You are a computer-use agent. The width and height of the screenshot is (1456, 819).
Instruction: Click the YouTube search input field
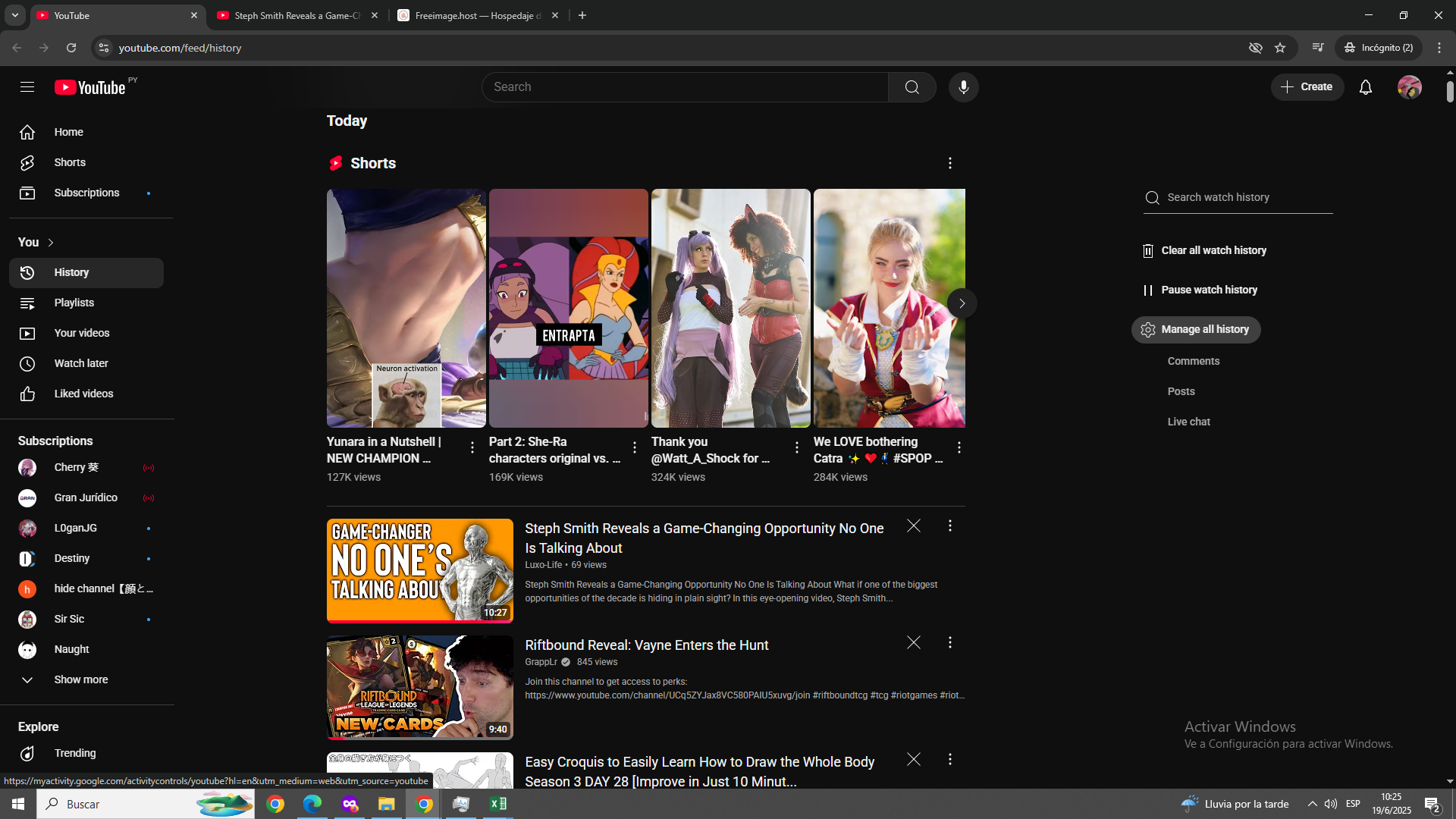[x=686, y=87]
